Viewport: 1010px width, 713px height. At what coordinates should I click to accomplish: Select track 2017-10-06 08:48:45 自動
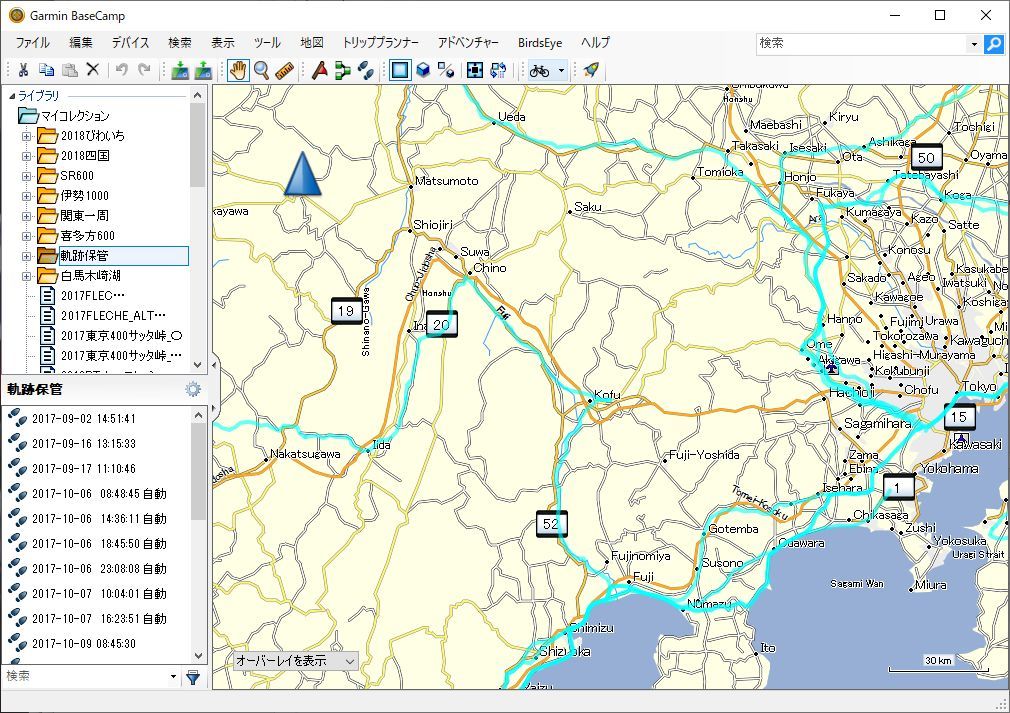[99, 493]
